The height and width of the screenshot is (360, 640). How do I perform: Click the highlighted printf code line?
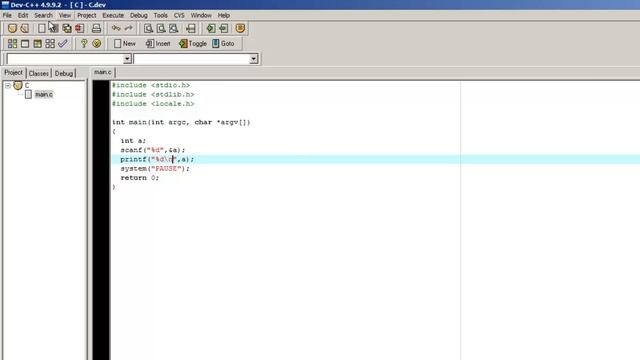pos(157,159)
